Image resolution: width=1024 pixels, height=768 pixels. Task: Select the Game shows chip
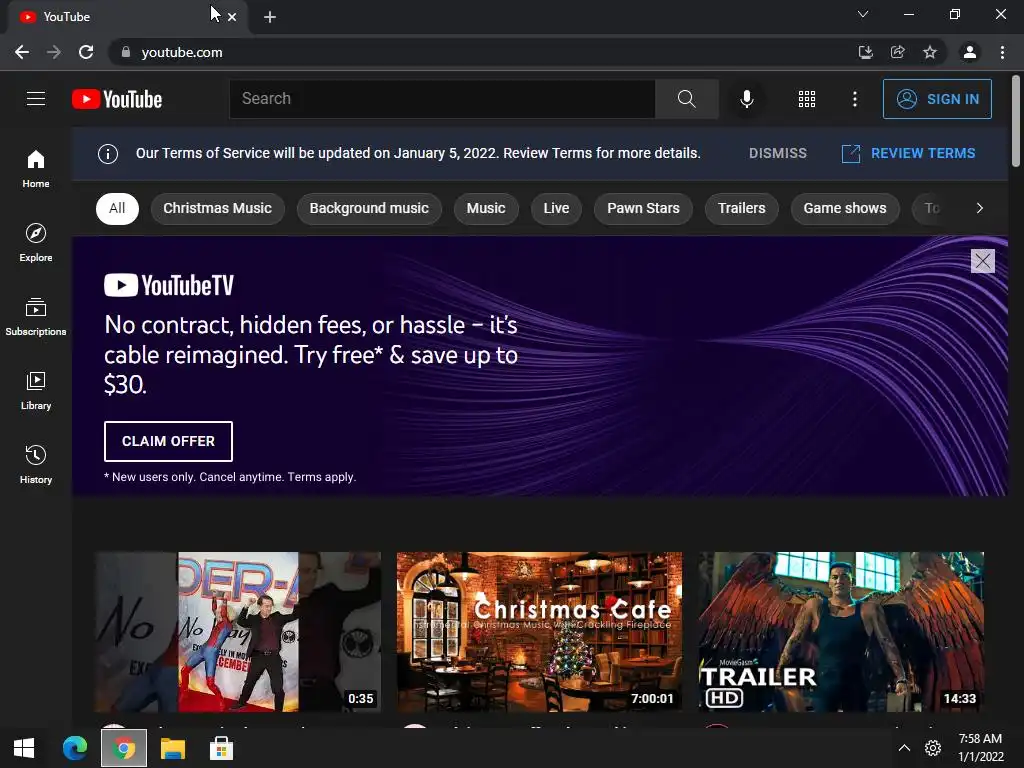coord(844,208)
